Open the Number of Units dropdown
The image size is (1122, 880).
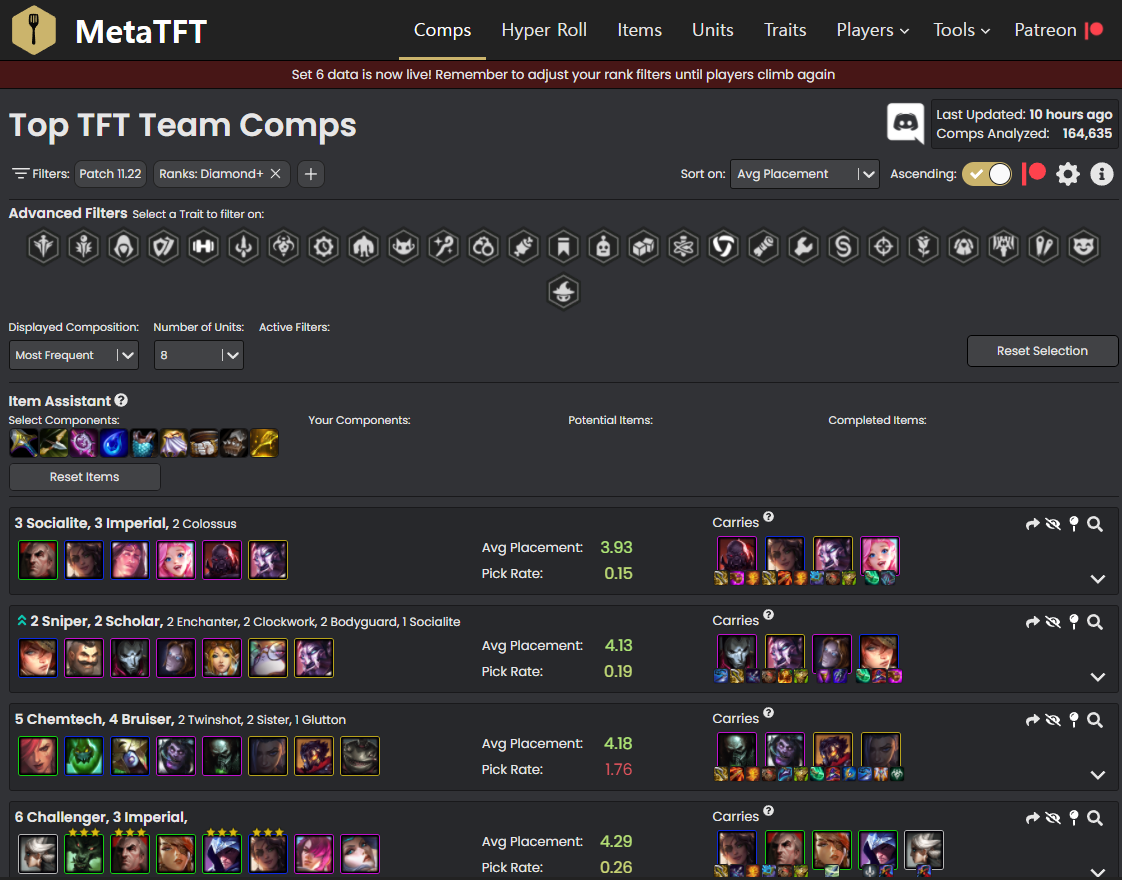tap(199, 355)
